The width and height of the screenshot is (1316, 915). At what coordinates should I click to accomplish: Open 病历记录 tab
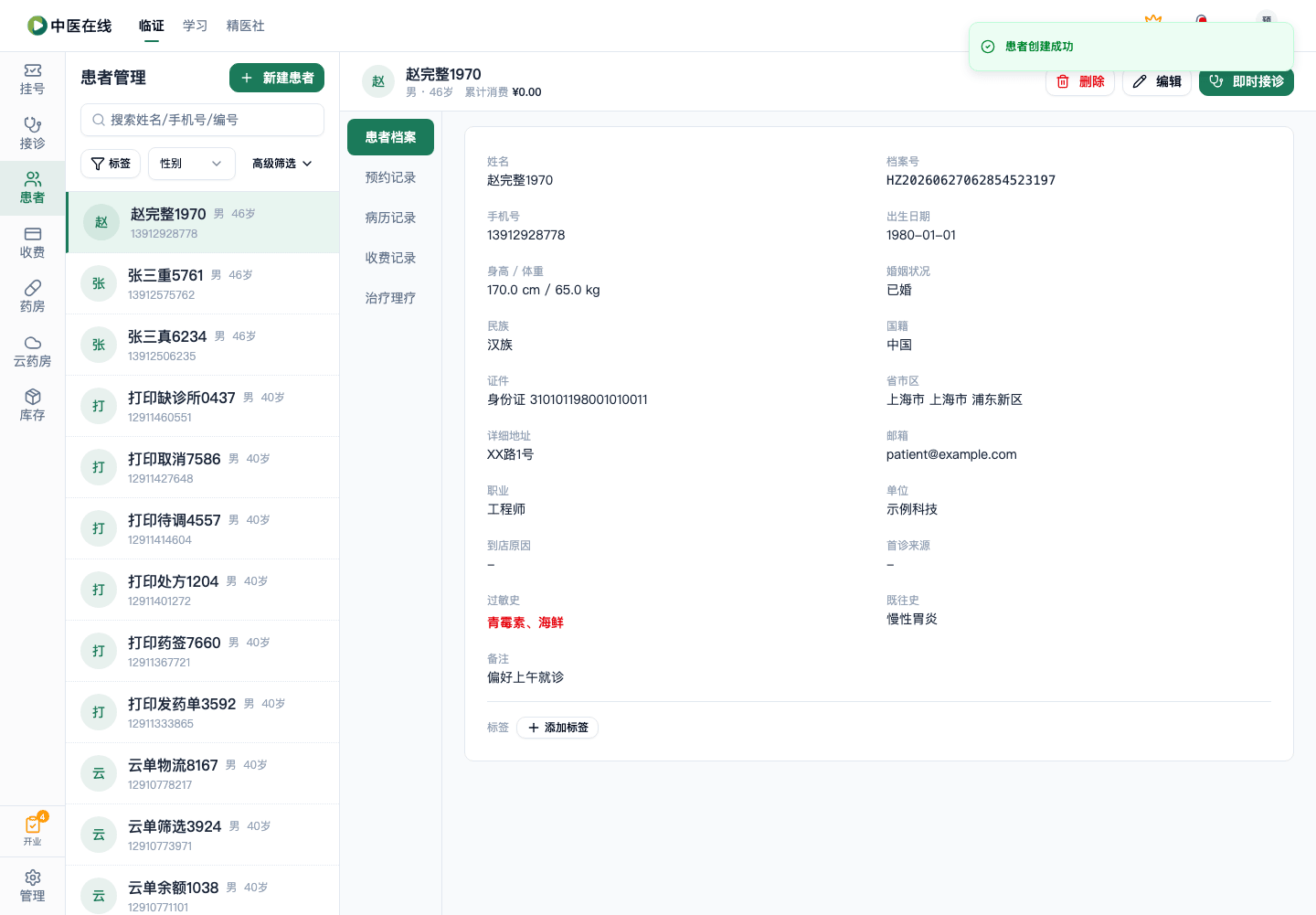390,218
